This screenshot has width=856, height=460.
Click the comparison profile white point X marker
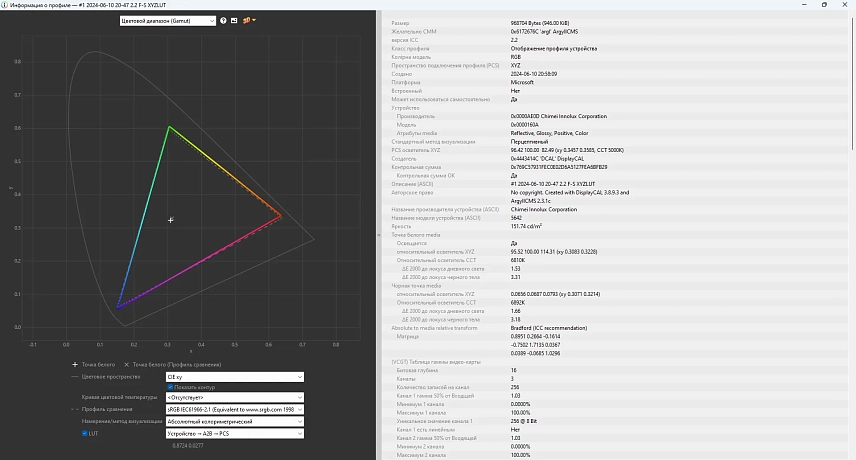[126, 365]
